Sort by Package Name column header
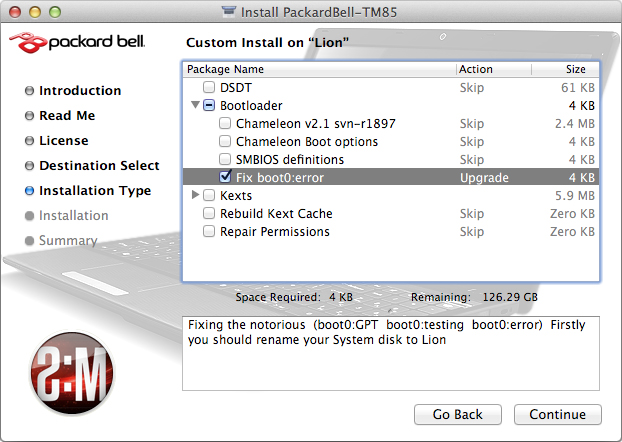 point(319,69)
